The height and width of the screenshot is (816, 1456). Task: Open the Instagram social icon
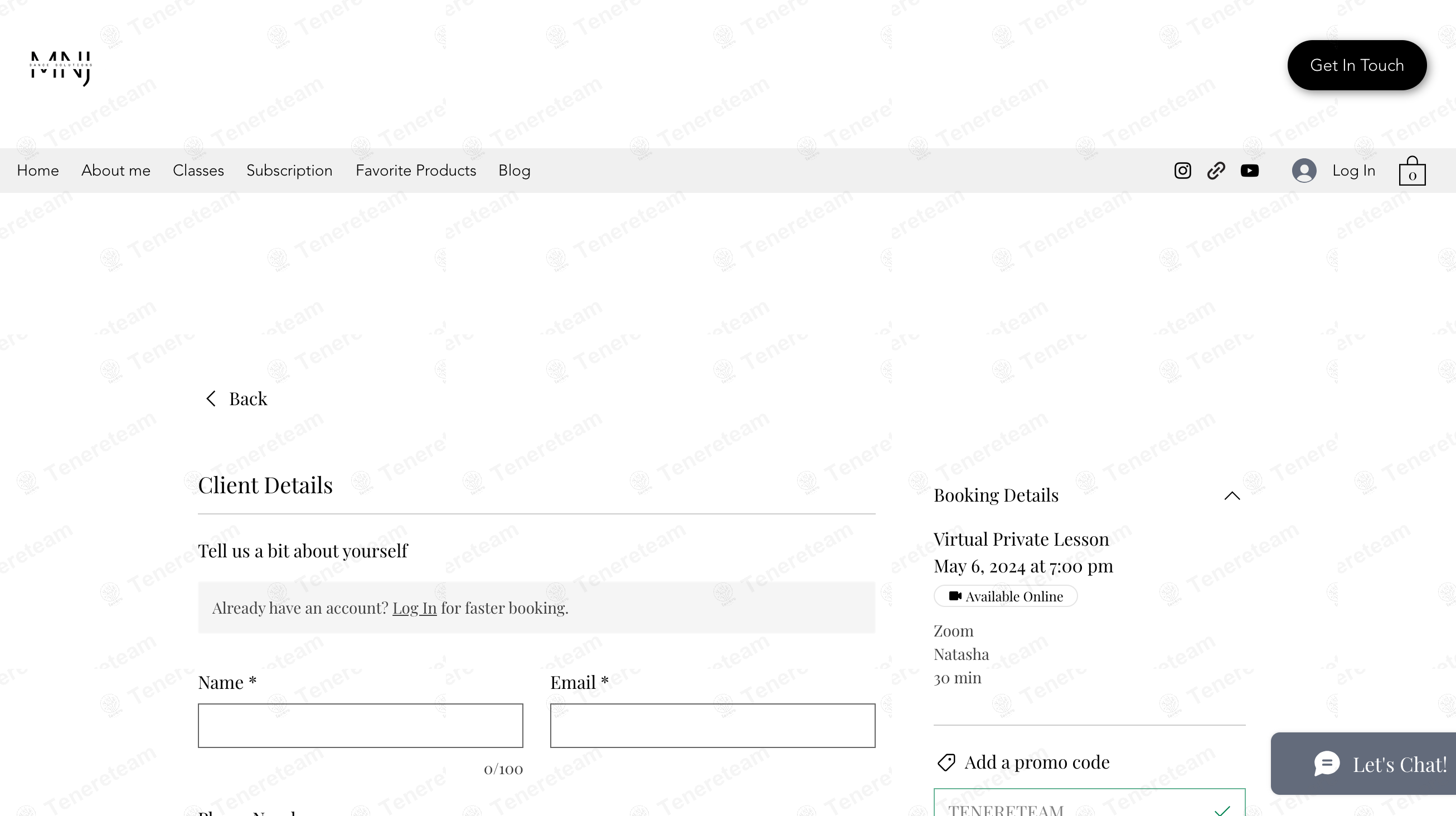1182,171
